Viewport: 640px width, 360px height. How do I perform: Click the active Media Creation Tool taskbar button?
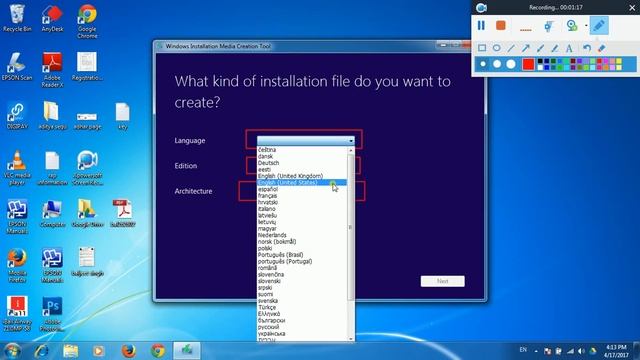(187, 351)
